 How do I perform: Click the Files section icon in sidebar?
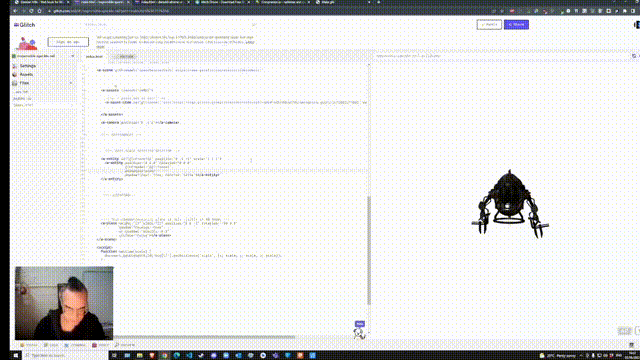click(x=15, y=83)
